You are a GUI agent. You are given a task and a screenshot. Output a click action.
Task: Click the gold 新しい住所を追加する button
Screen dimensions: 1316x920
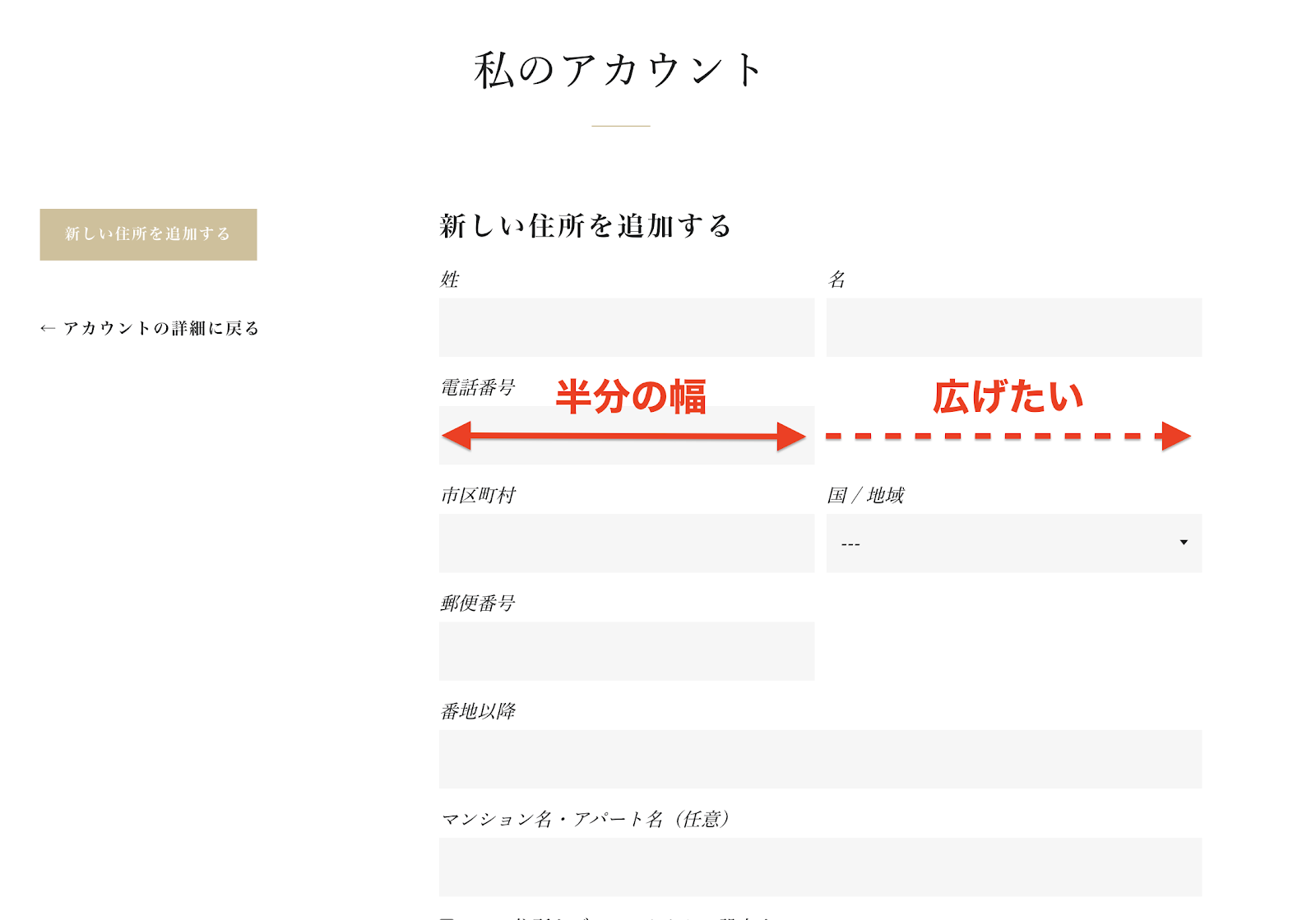point(148,234)
